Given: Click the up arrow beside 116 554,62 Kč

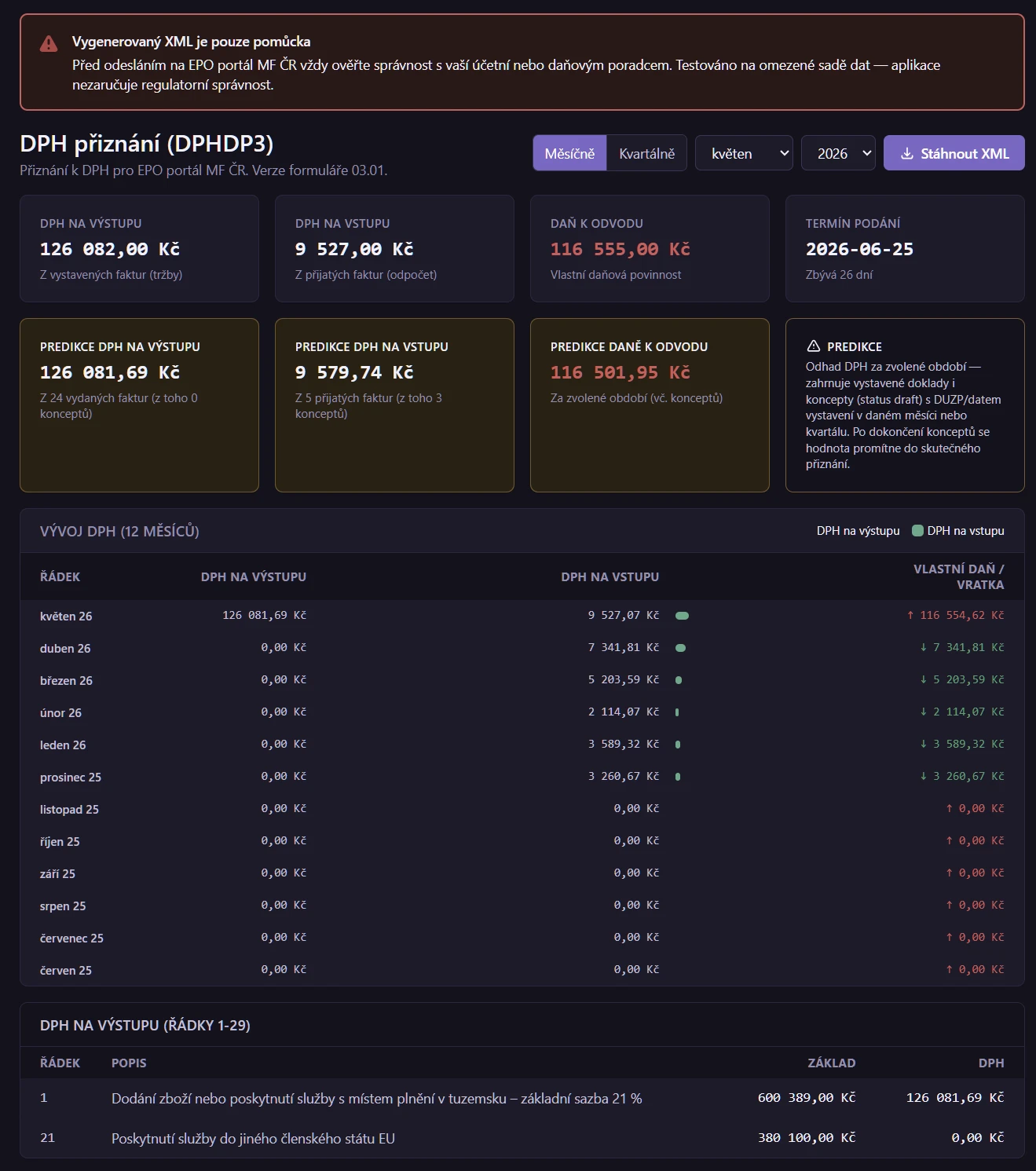Looking at the screenshot, I should click(x=910, y=616).
